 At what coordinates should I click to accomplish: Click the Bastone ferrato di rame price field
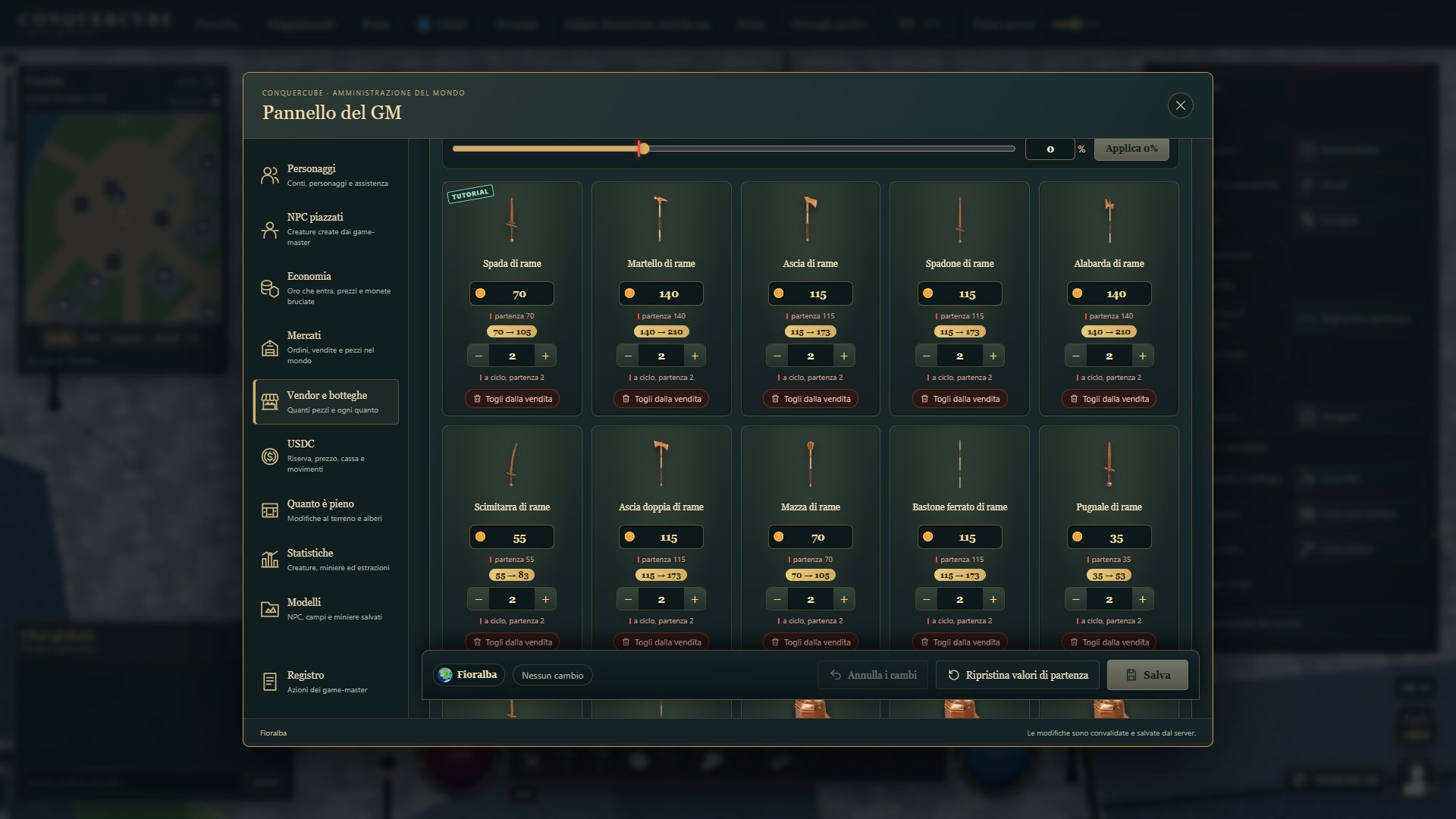(959, 537)
